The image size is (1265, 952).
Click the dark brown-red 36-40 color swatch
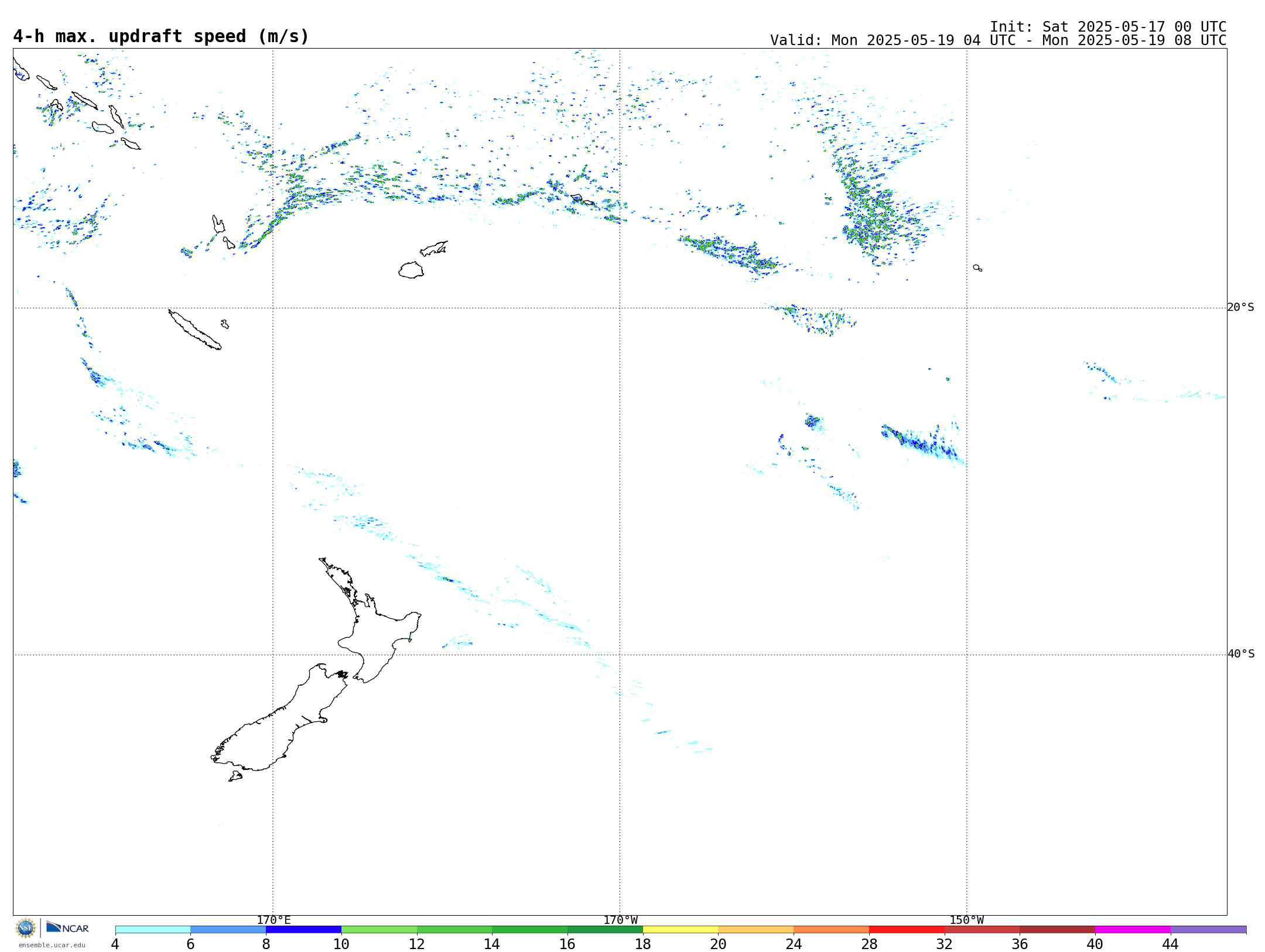(x=1058, y=930)
